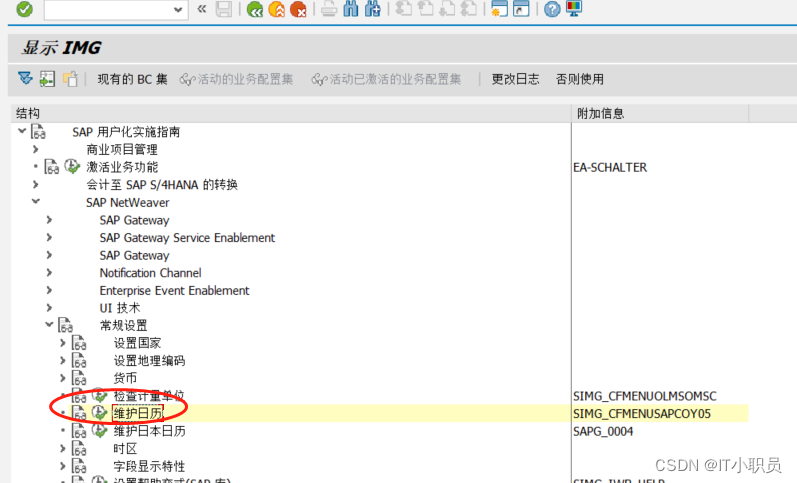Viewport: 797px width, 483px height.
Task: Execute the 维护日本日历 activity icon
Action: pos(100,431)
